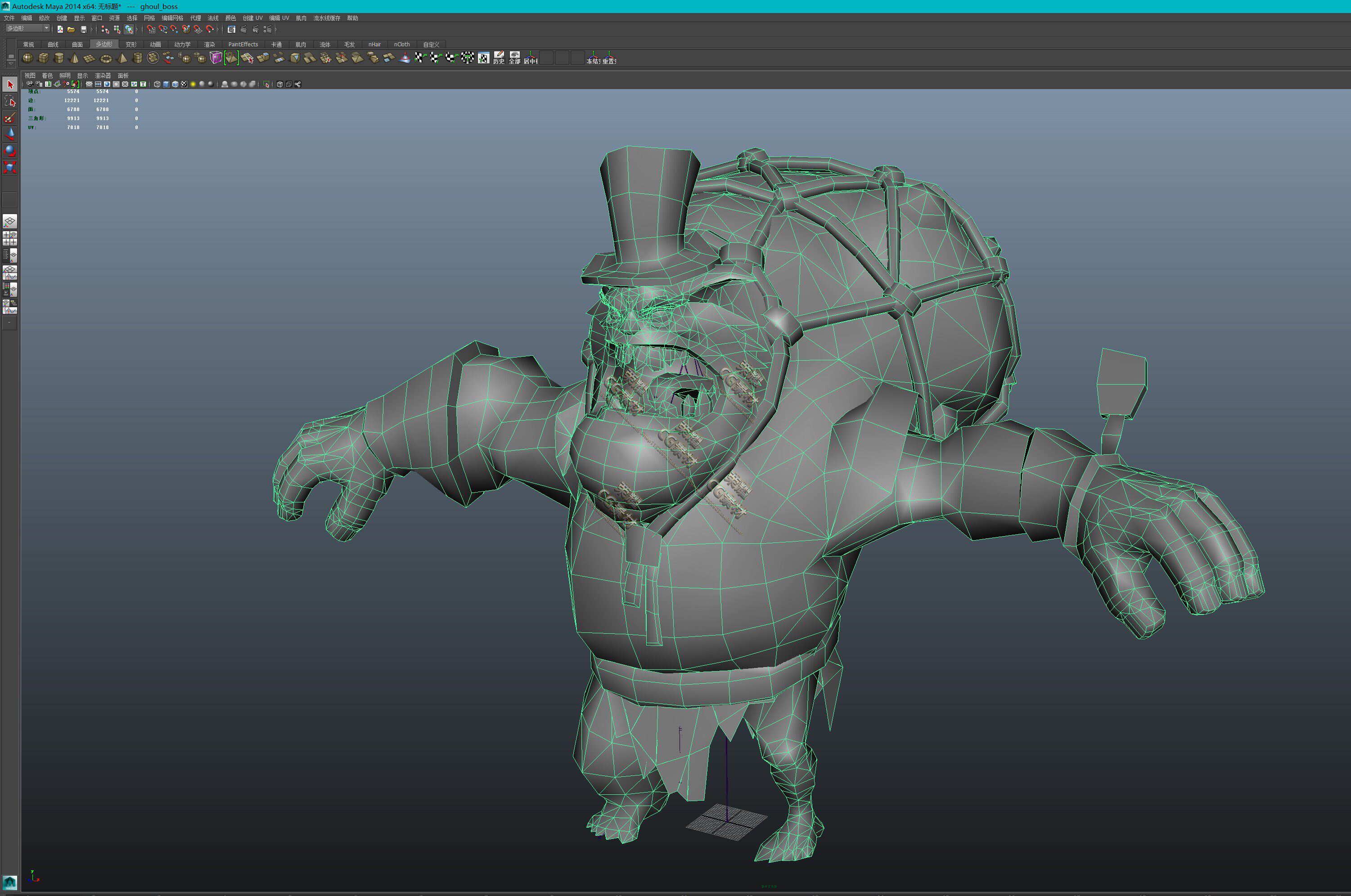Click the 居中 center pivot shelf button
Screen dimensions: 1351x896
[531, 58]
